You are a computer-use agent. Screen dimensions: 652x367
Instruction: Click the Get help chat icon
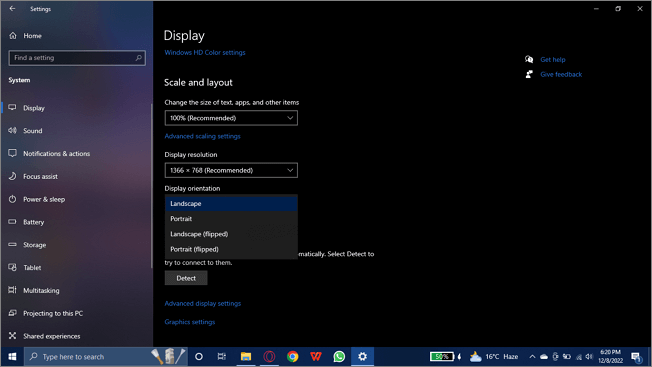[x=529, y=59]
